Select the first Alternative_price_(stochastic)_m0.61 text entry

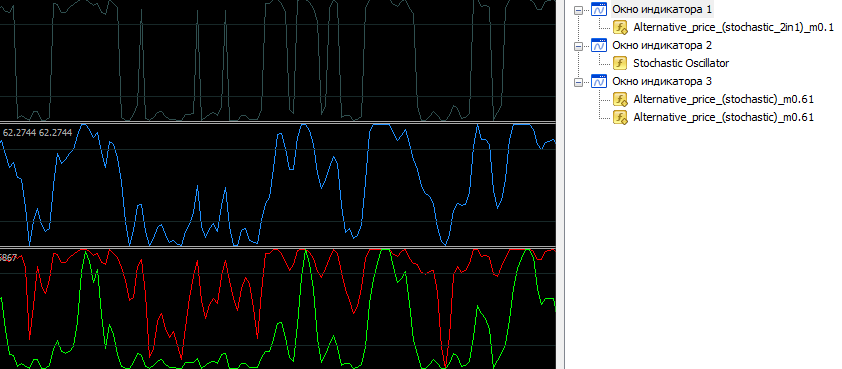click(x=723, y=99)
